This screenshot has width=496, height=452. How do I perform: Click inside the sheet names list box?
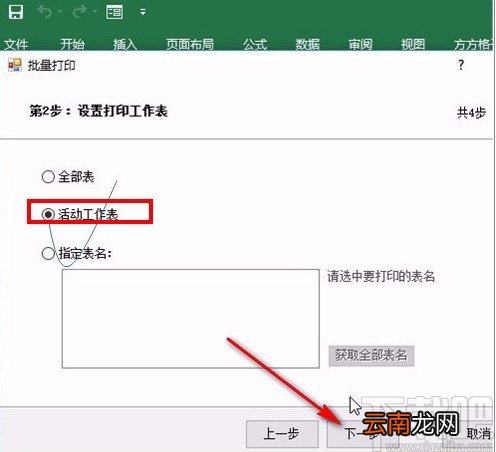(191, 319)
